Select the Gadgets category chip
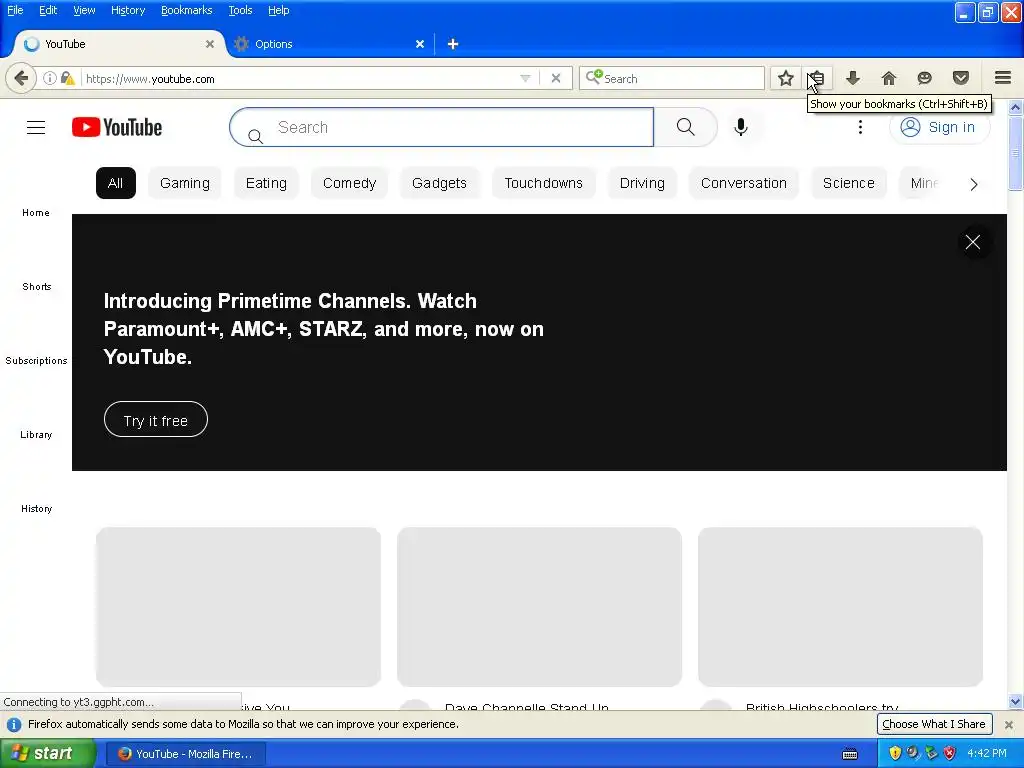The width and height of the screenshot is (1024, 768). [x=440, y=183]
